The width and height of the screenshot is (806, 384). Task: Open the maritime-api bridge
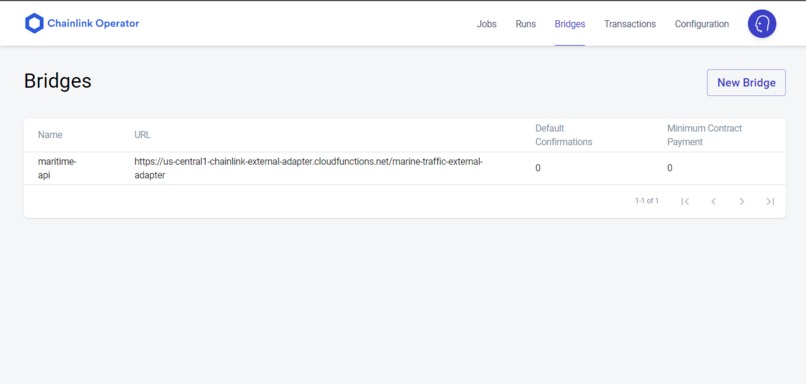coord(57,168)
